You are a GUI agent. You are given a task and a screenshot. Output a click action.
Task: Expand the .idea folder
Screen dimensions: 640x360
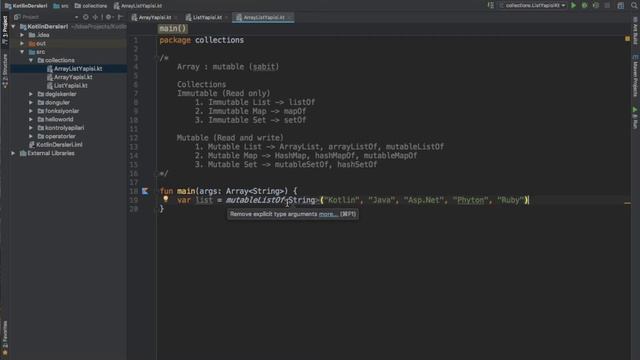[22, 35]
